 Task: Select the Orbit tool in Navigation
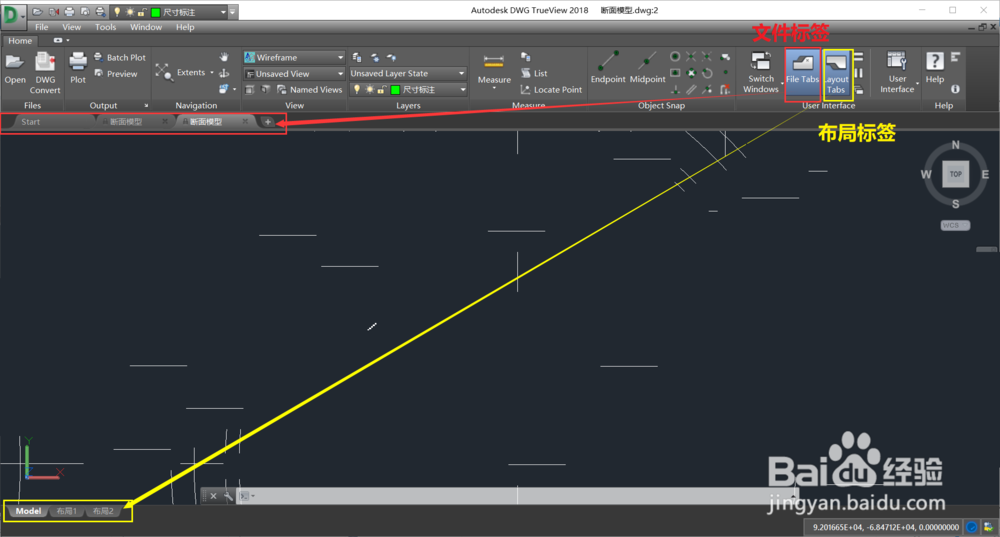224,73
